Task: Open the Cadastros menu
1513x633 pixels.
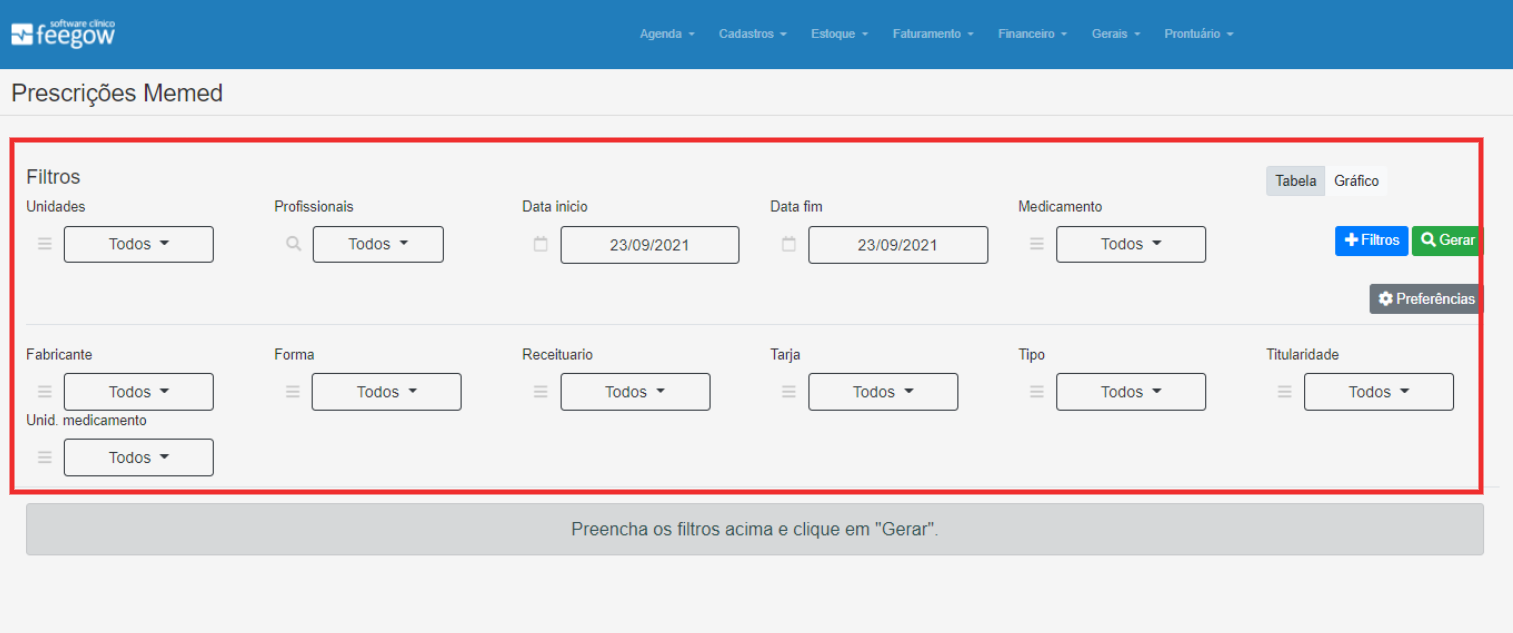Action: coord(752,34)
